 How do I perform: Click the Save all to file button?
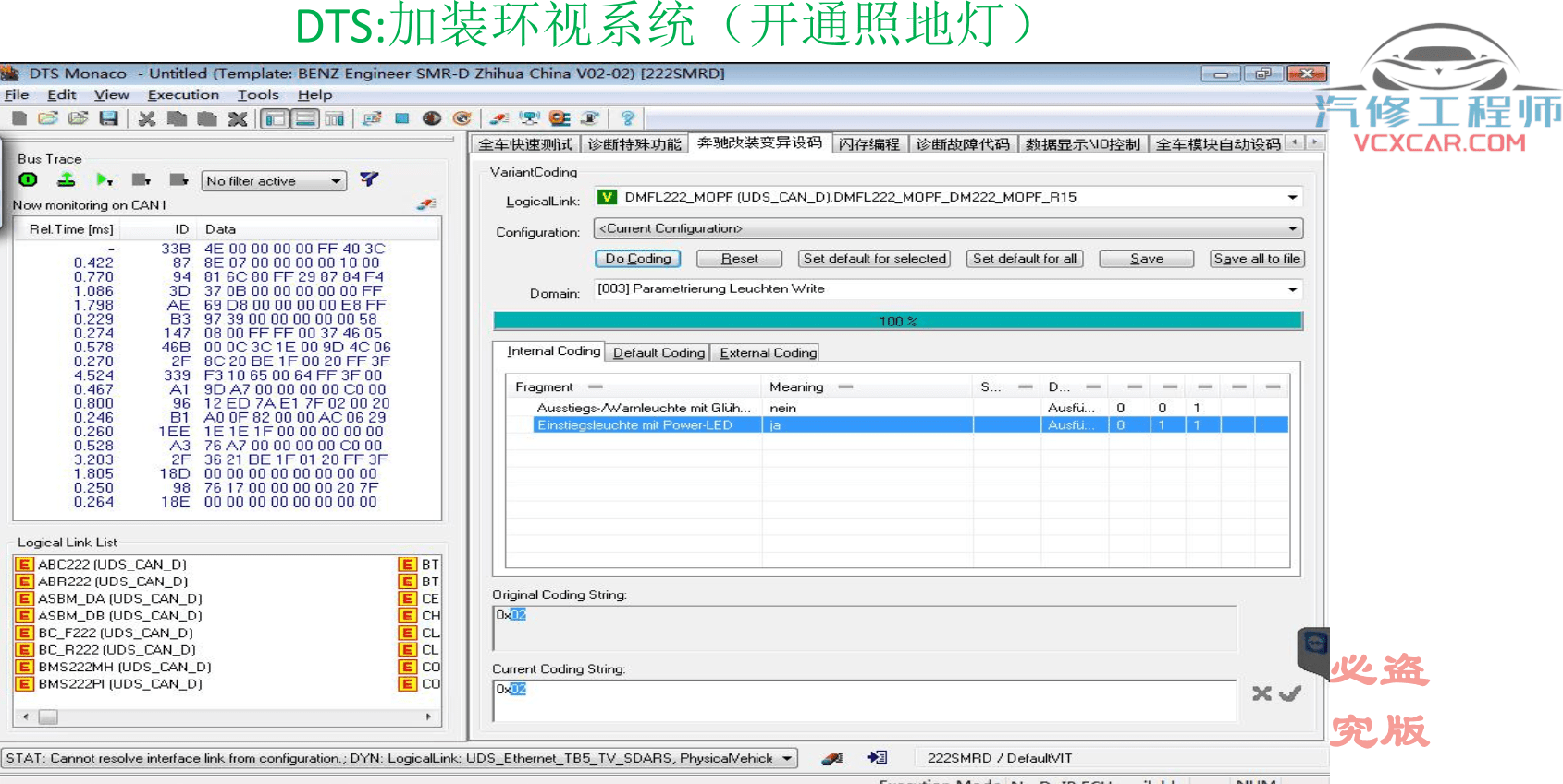(x=1257, y=259)
